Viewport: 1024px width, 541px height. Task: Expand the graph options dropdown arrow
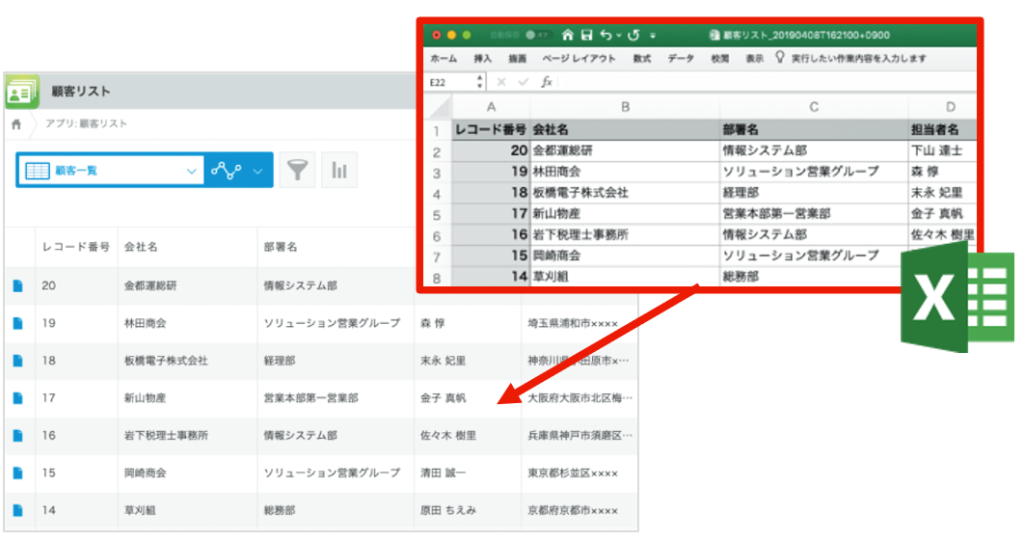(x=259, y=171)
